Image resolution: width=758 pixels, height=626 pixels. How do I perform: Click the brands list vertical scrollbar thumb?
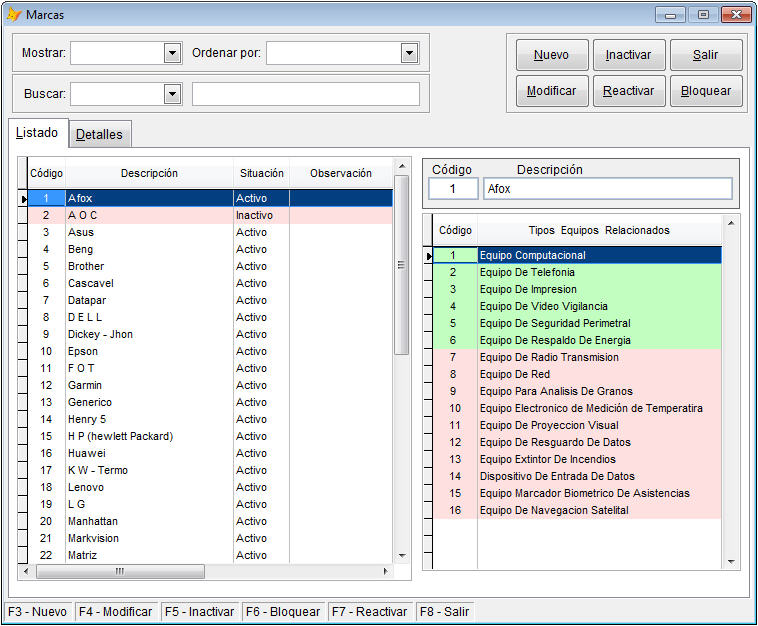401,265
